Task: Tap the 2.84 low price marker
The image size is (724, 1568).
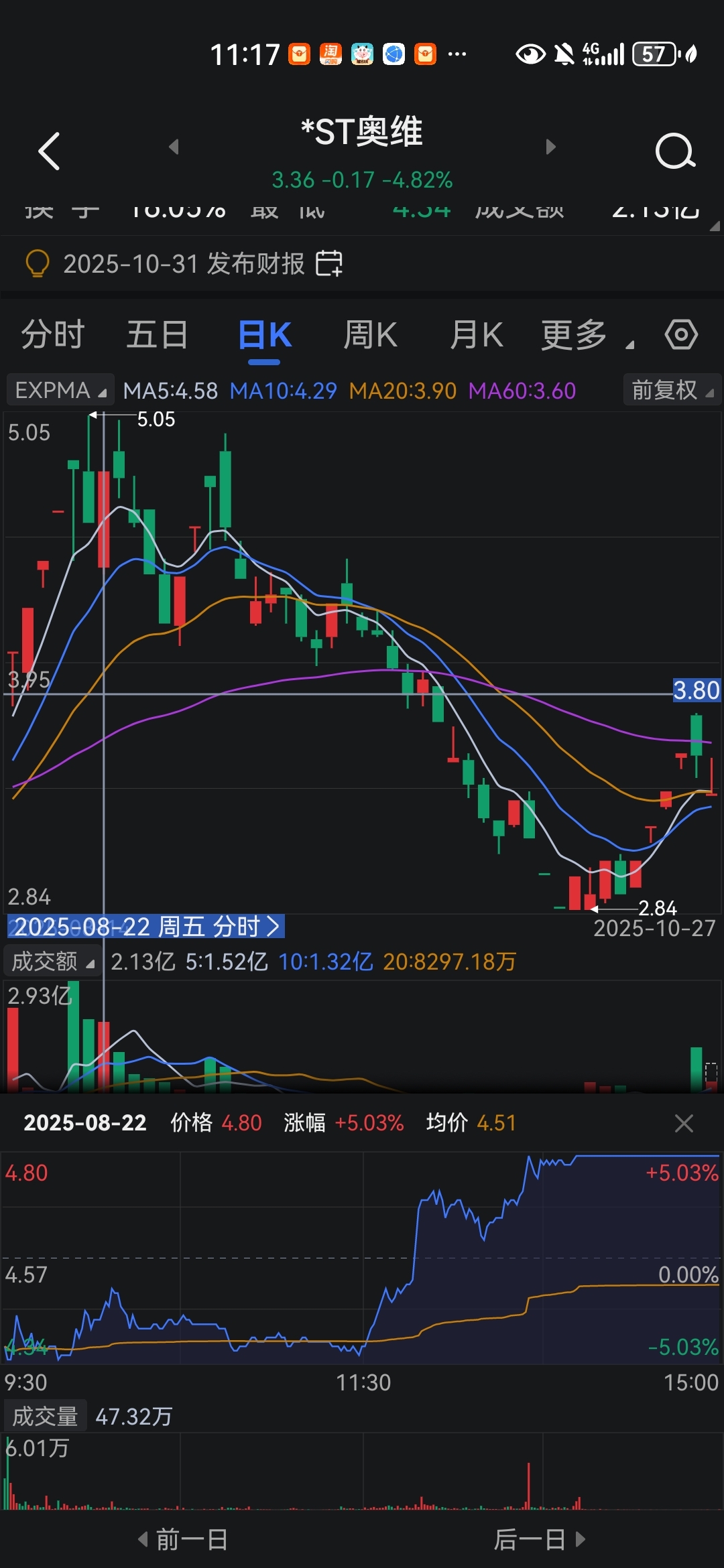Action: (x=658, y=908)
